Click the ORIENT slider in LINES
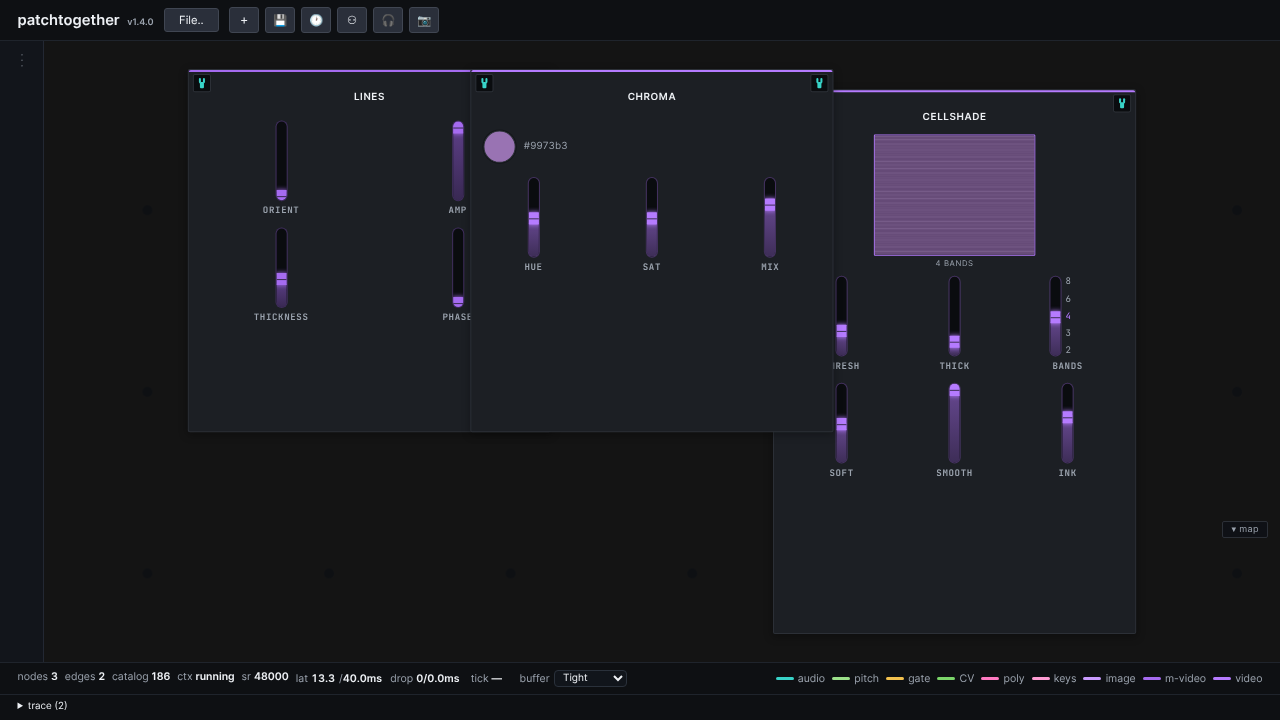This screenshot has height=720, width=1280. click(x=282, y=161)
